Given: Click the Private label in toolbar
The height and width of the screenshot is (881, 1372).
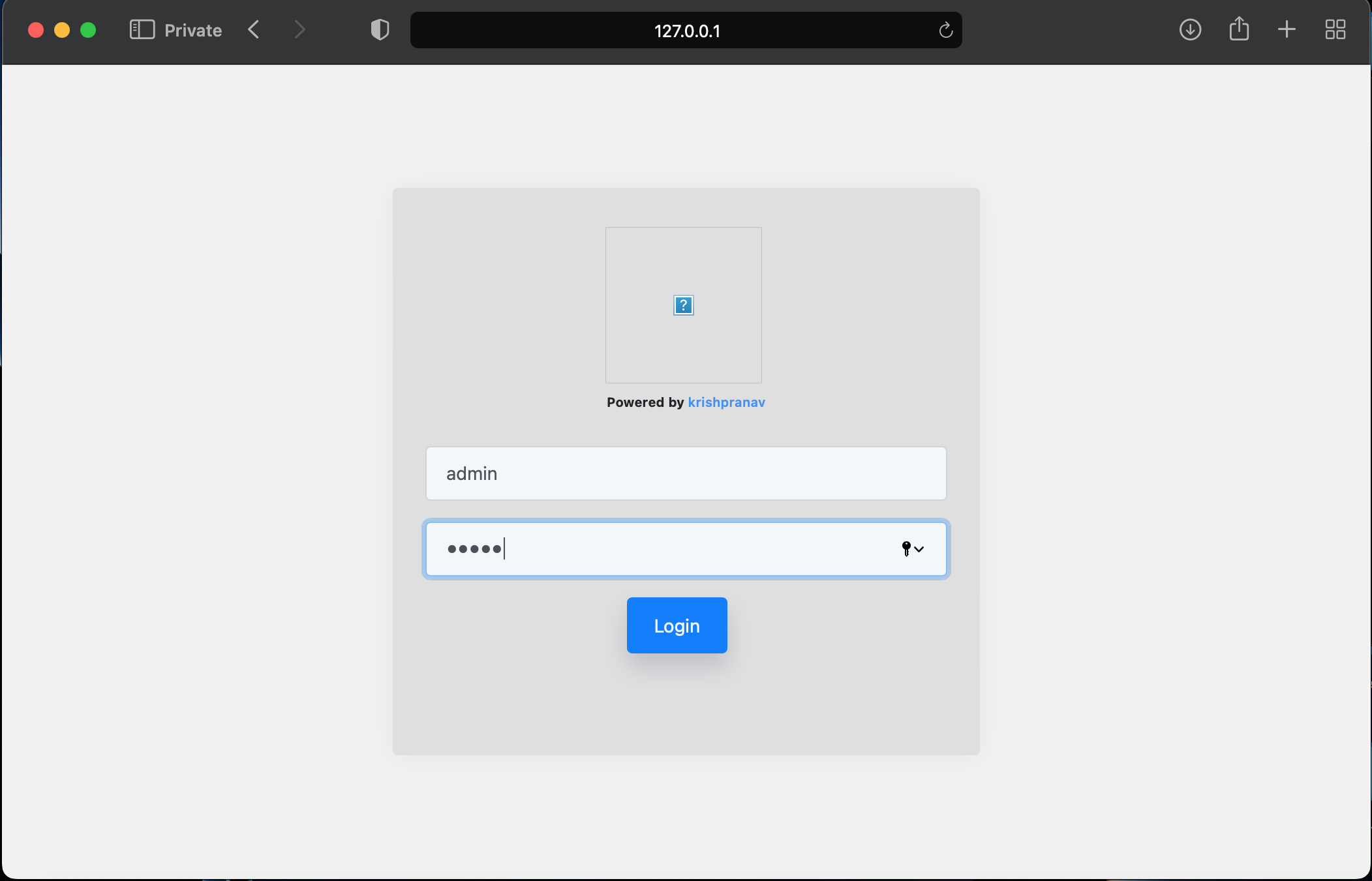Looking at the screenshot, I should click(x=193, y=31).
